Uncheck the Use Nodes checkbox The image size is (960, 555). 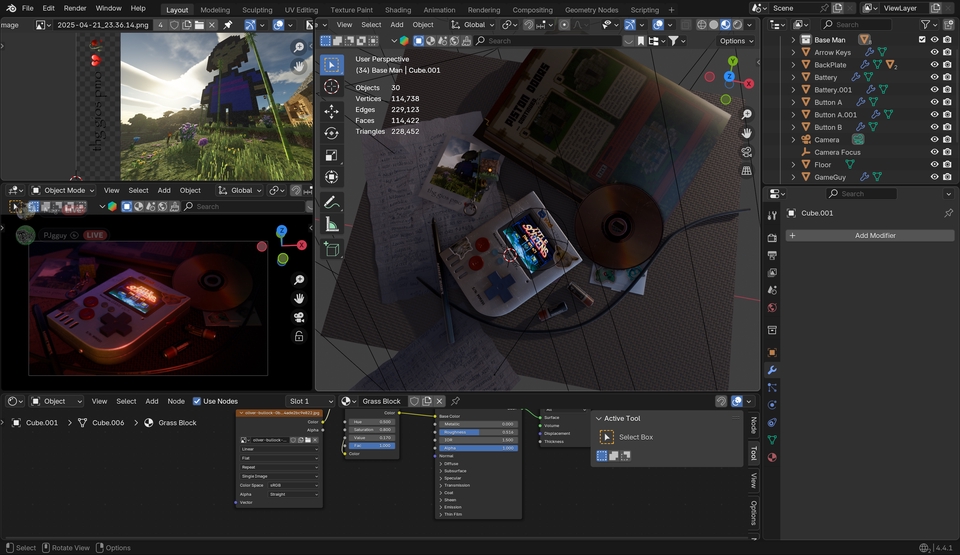click(x=197, y=401)
